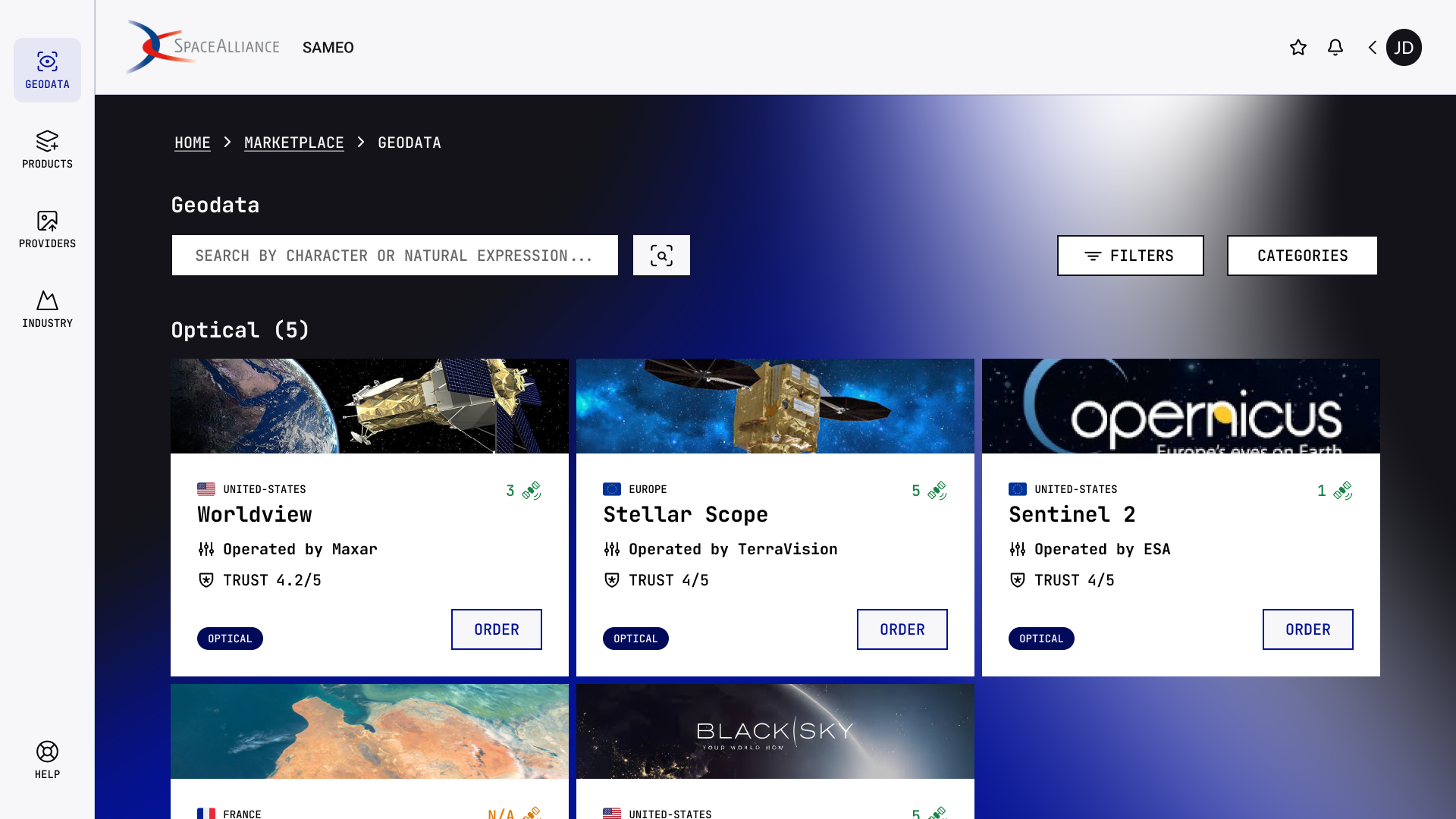The height and width of the screenshot is (819, 1456).
Task: Click the flag icon on Sentinel 2 card
Action: point(1018,489)
